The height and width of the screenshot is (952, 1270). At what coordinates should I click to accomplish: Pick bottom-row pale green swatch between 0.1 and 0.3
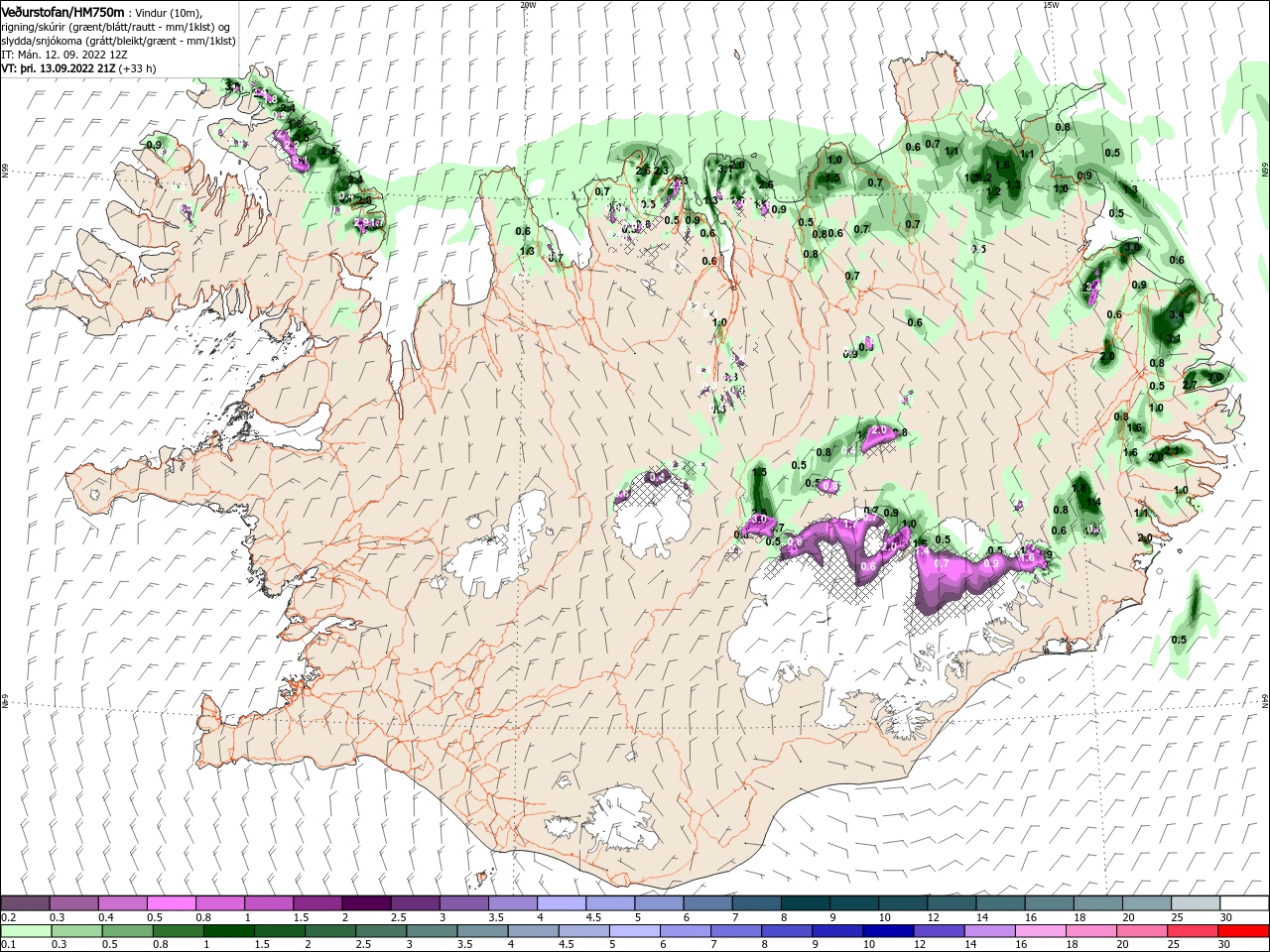coord(25,931)
